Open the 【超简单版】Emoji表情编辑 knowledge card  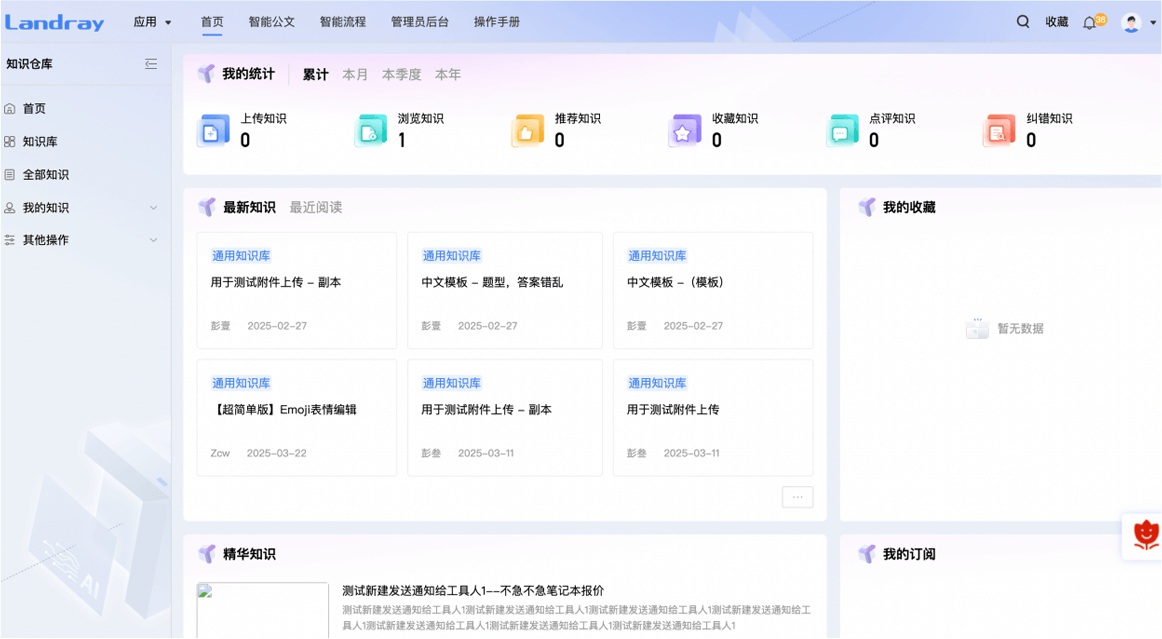tap(296, 417)
